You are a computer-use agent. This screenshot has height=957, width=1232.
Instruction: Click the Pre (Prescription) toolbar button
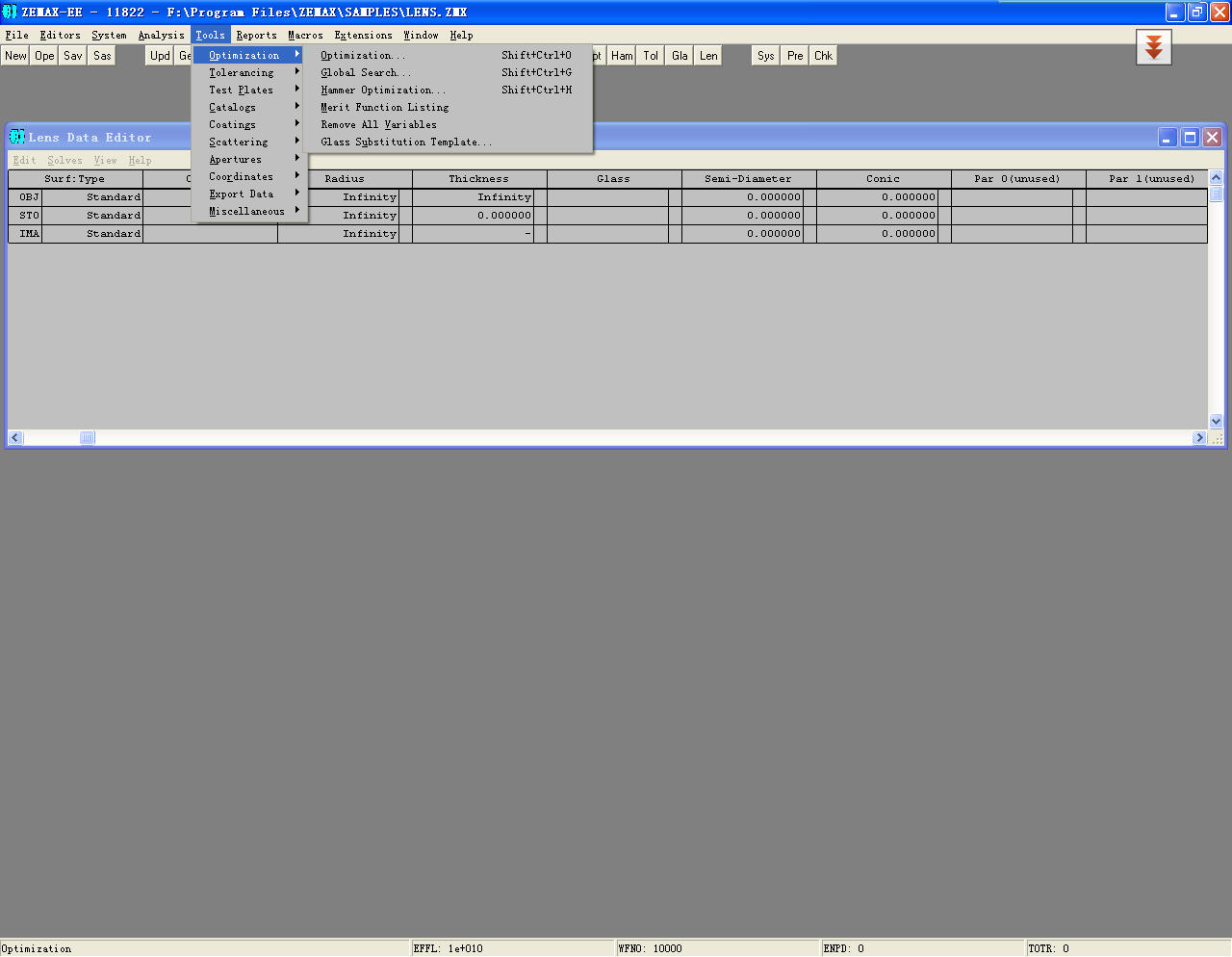pyautogui.click(x=795, y=56)
